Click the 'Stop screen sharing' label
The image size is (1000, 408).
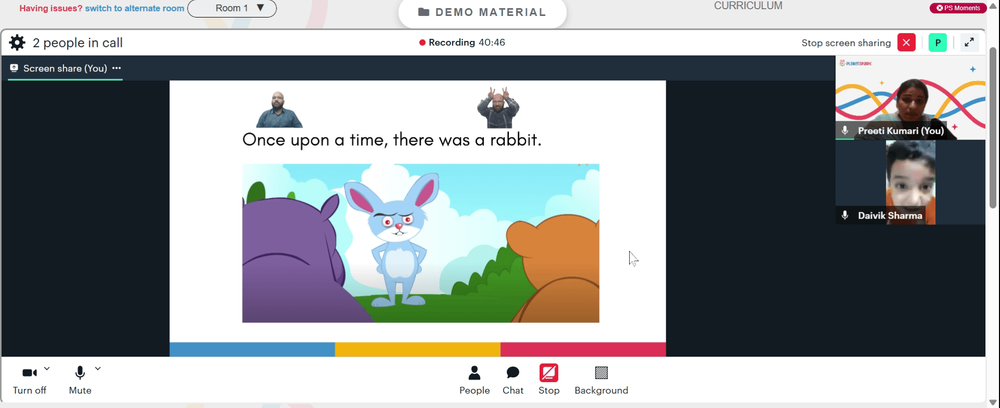point(846,43)
